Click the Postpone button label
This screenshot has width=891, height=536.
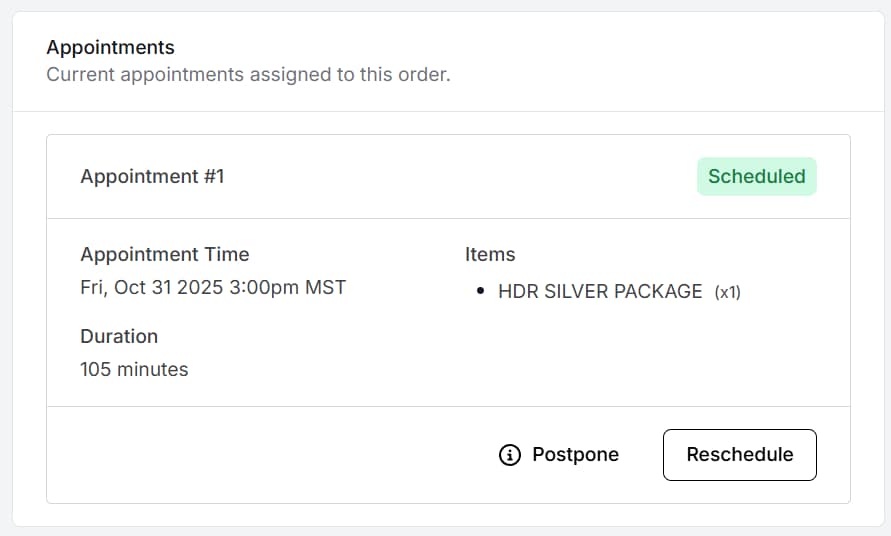[x=575, y=455]
